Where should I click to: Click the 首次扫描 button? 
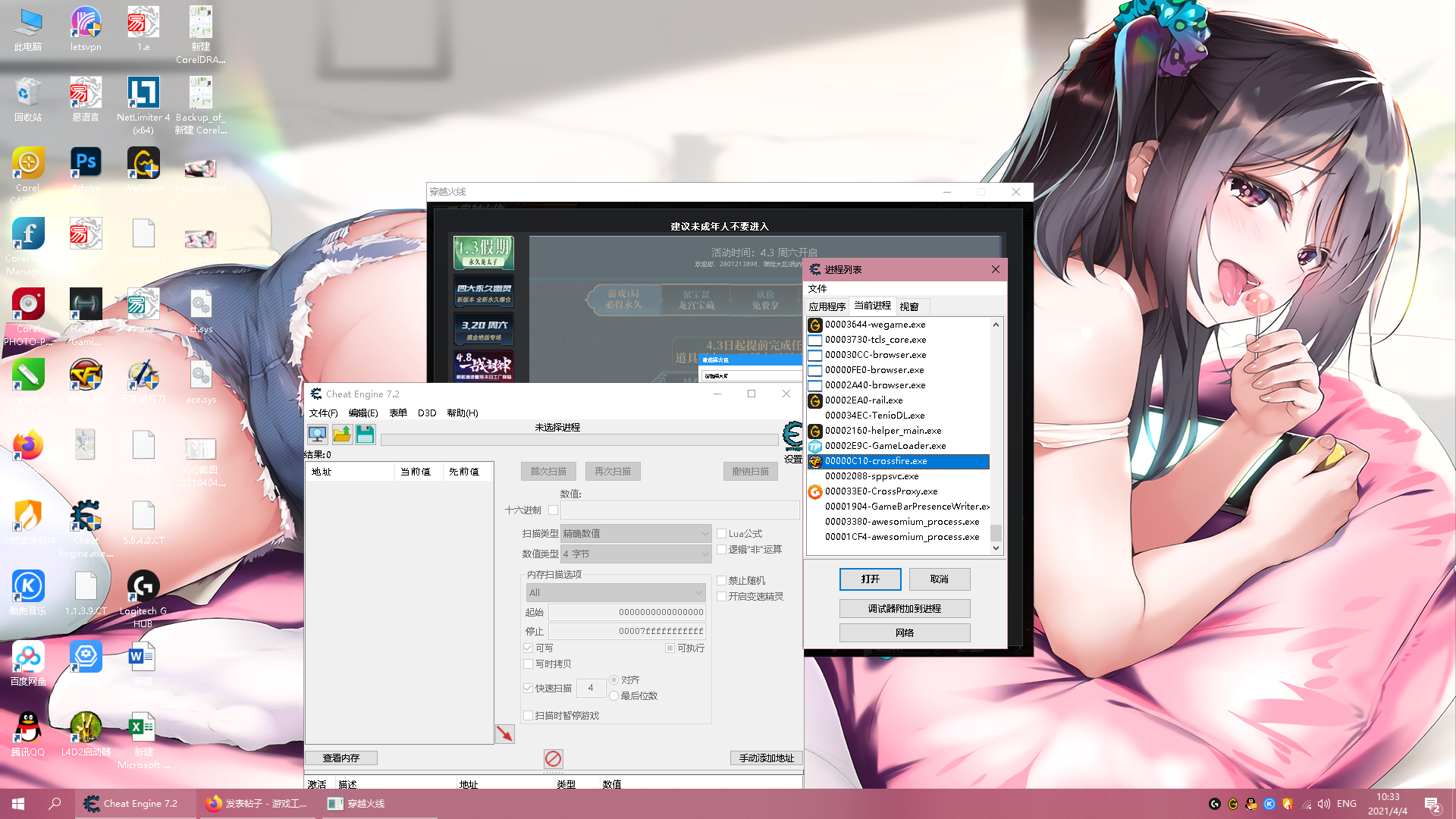coord(548,472)
